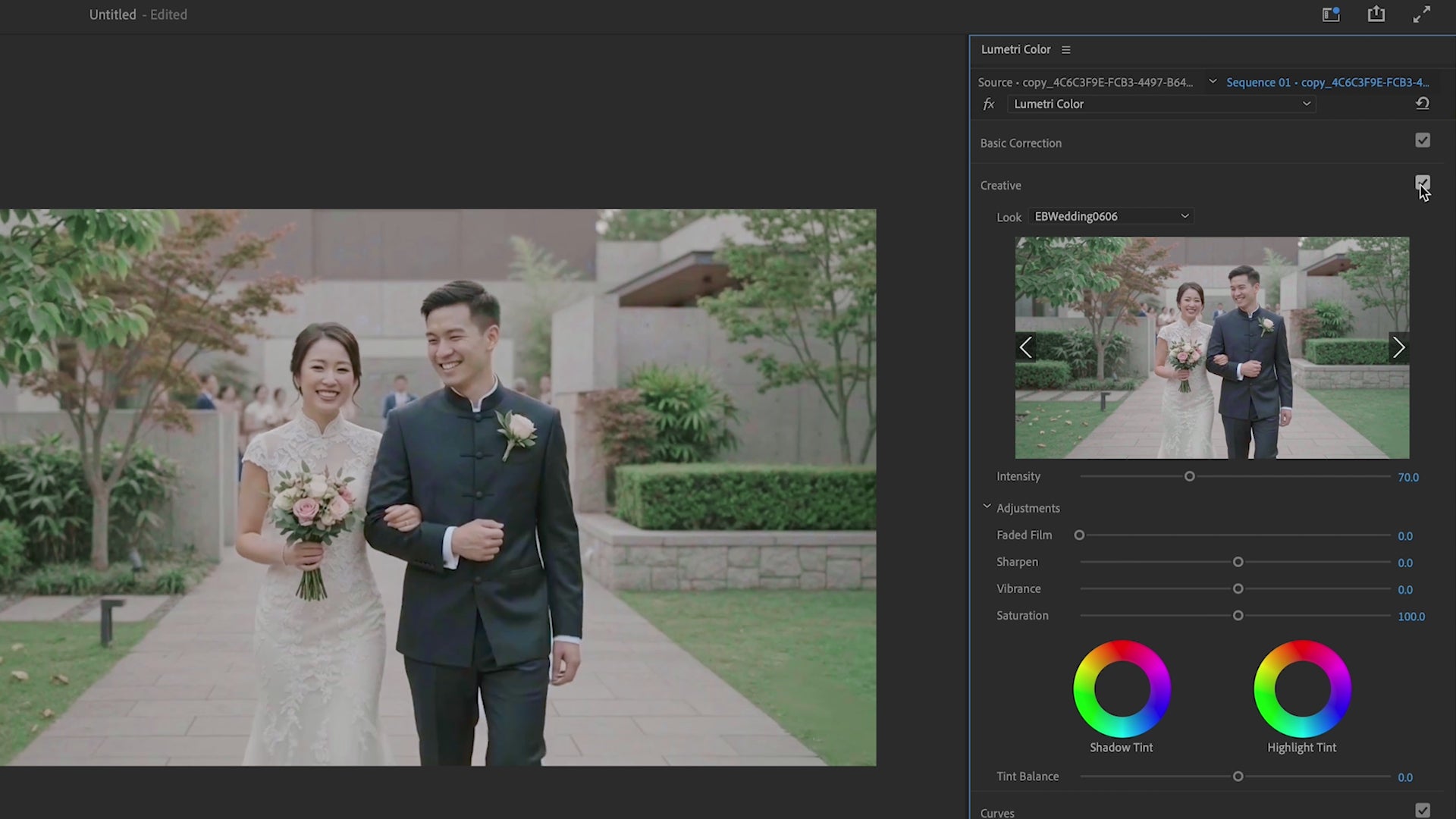Click the share export icon
The width and height of the screenshot is (1456, 819).
point(1376,14)
